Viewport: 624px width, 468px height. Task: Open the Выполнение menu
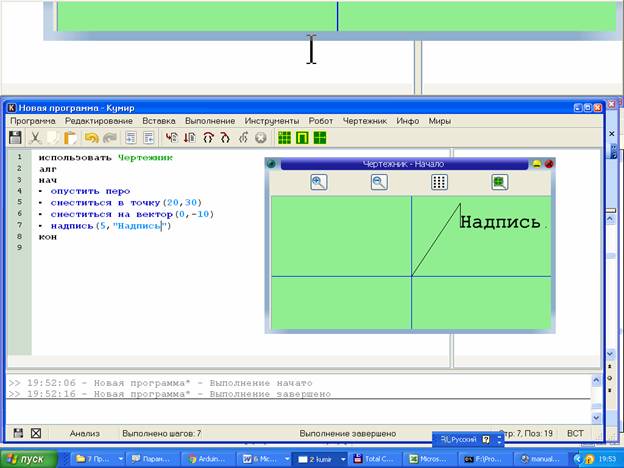click(210, 121)
